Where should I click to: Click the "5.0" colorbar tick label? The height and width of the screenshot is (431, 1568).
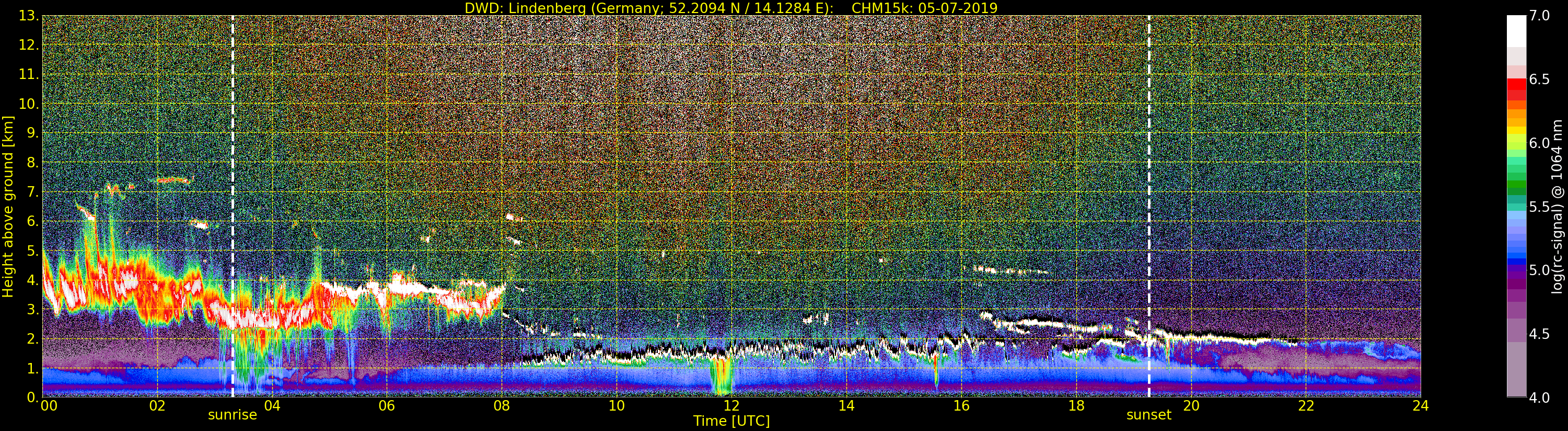(x=1539, y=270)
